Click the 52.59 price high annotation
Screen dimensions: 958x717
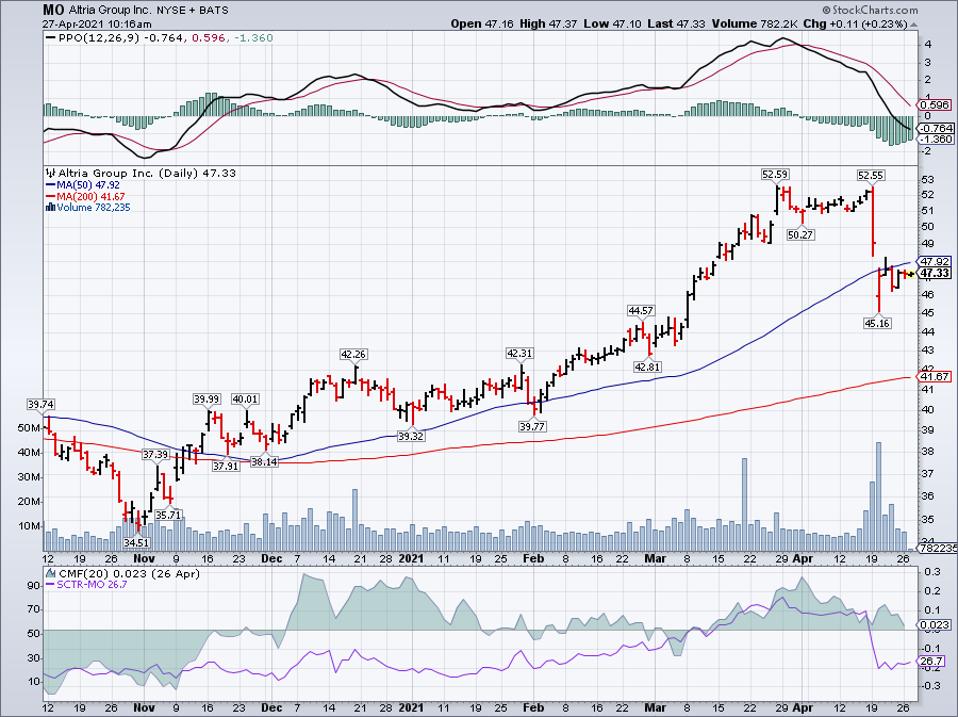[775, 175]
